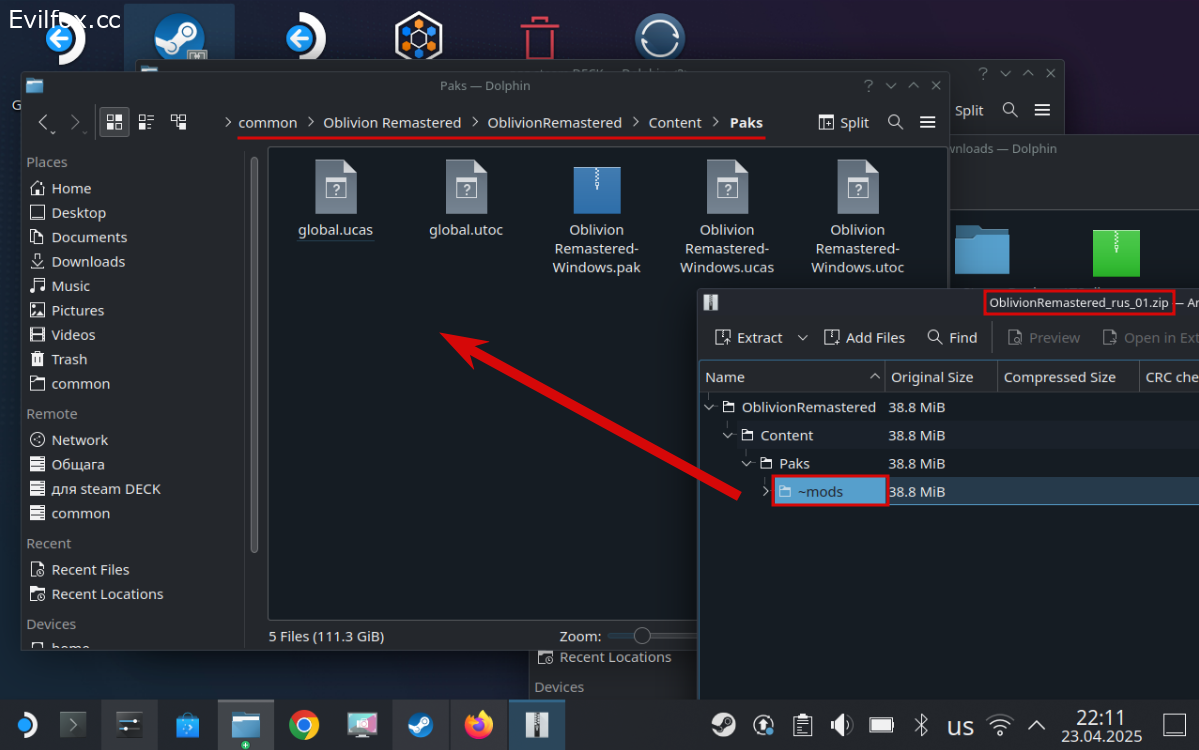The height and width of the screenshot is (750, 1199).
Task: Navigate to 'Content' breadcrumb segment
Action: [x=674, y=122]
